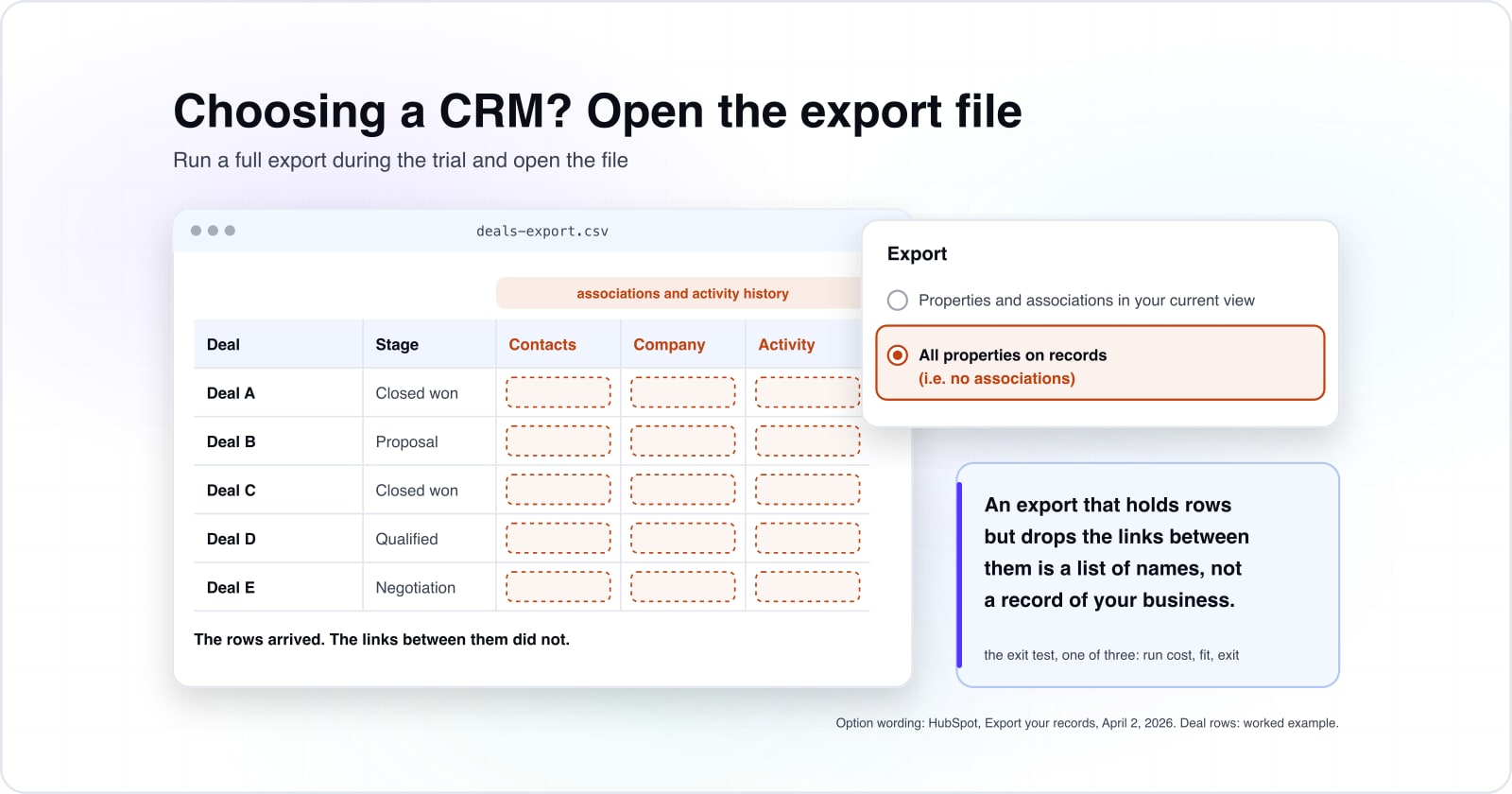Select 'All properties on records' radio option
This screenshot has height=794, width=1512.
pos(899,355)
